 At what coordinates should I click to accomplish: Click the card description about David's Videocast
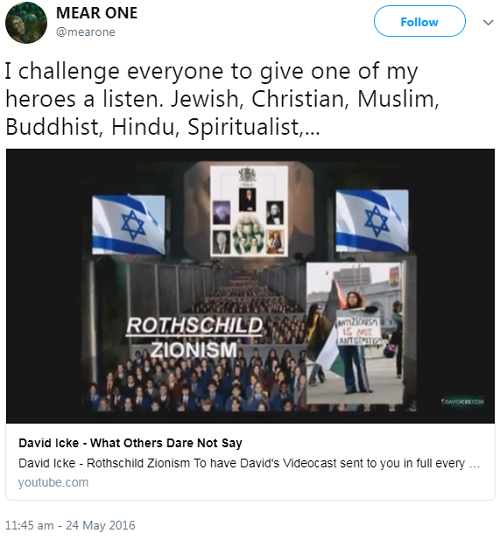(x=249, y=463)
